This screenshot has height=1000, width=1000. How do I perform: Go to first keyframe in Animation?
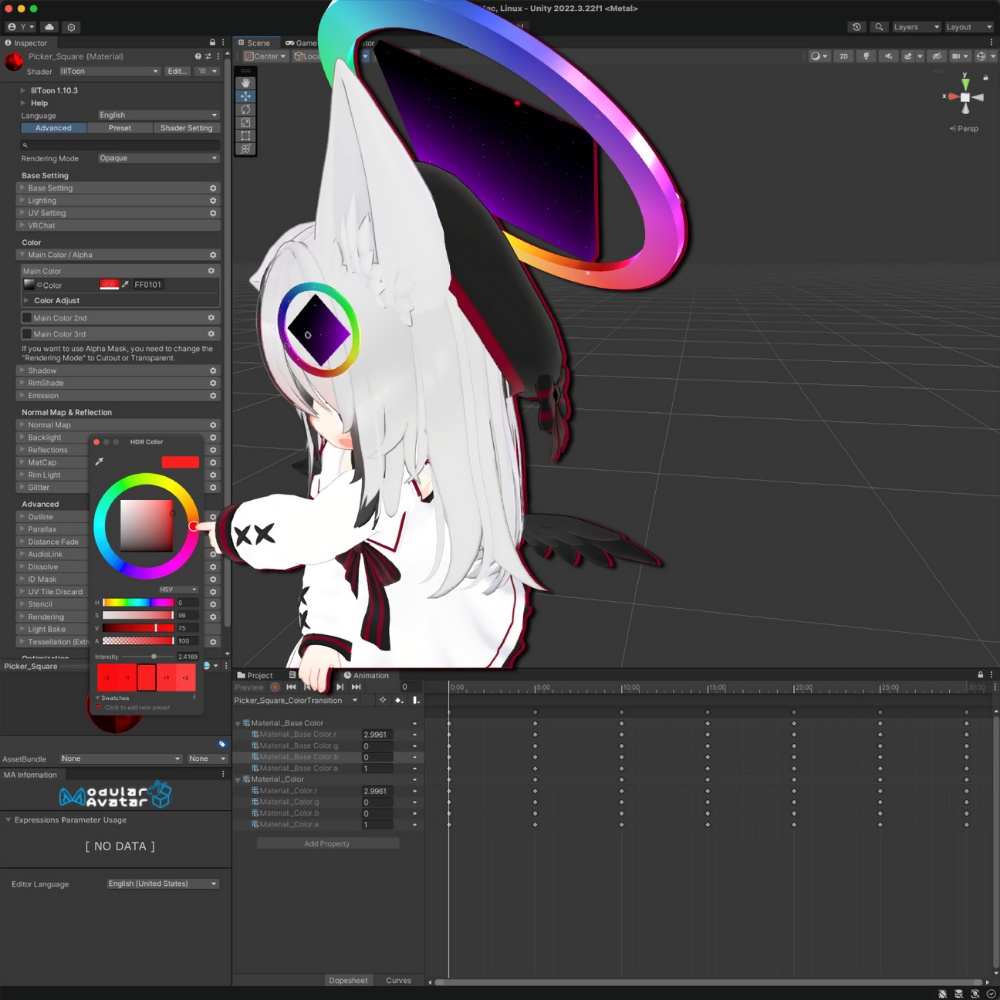291,687
